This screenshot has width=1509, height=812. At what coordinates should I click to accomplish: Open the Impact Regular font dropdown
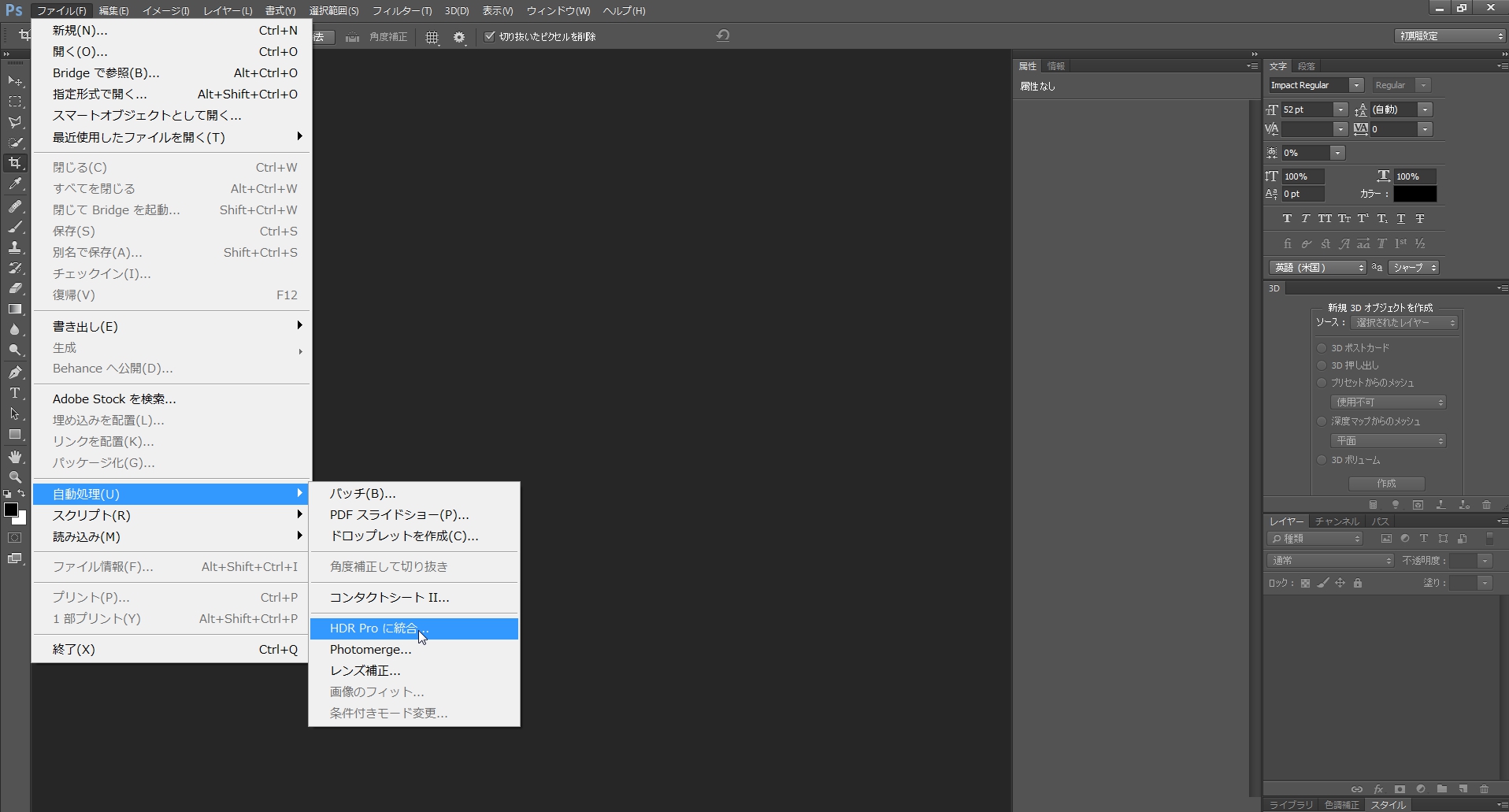tap(1356, 85)
